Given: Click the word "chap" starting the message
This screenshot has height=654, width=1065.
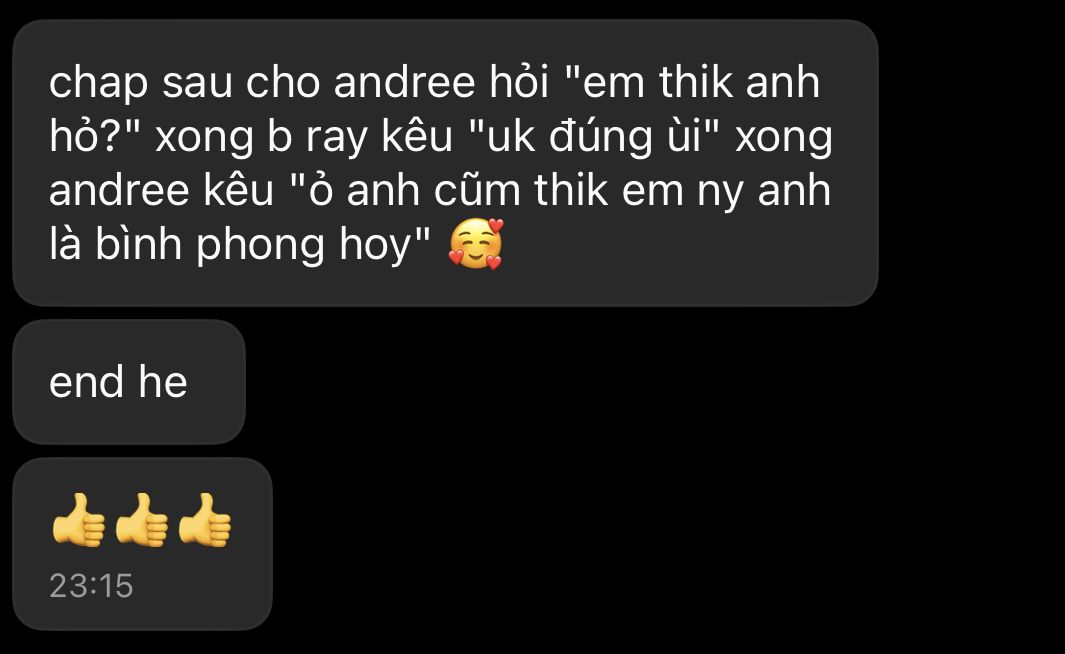Looking at the screenshot, I should click(x=98, y=84).
